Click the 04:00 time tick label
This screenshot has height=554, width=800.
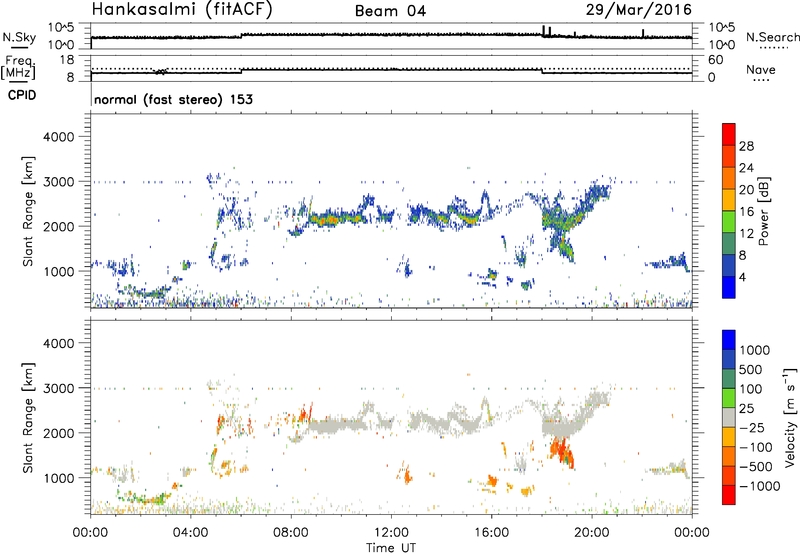[191, 533]
